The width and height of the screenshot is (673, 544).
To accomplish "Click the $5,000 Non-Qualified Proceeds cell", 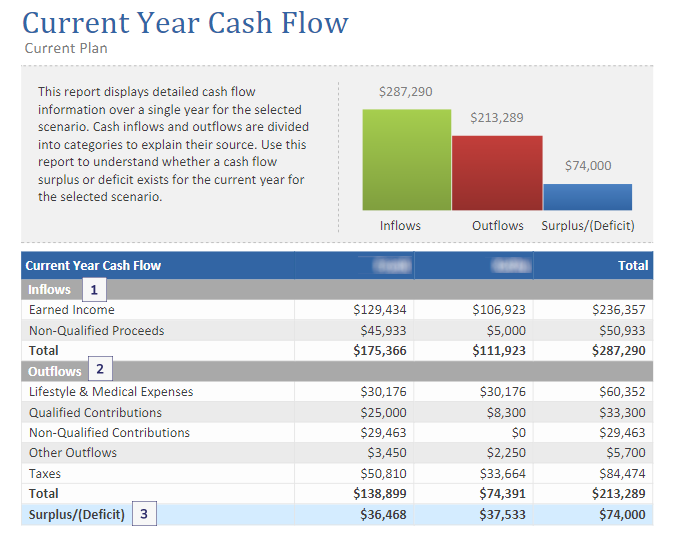I will (x=506, y=331).
